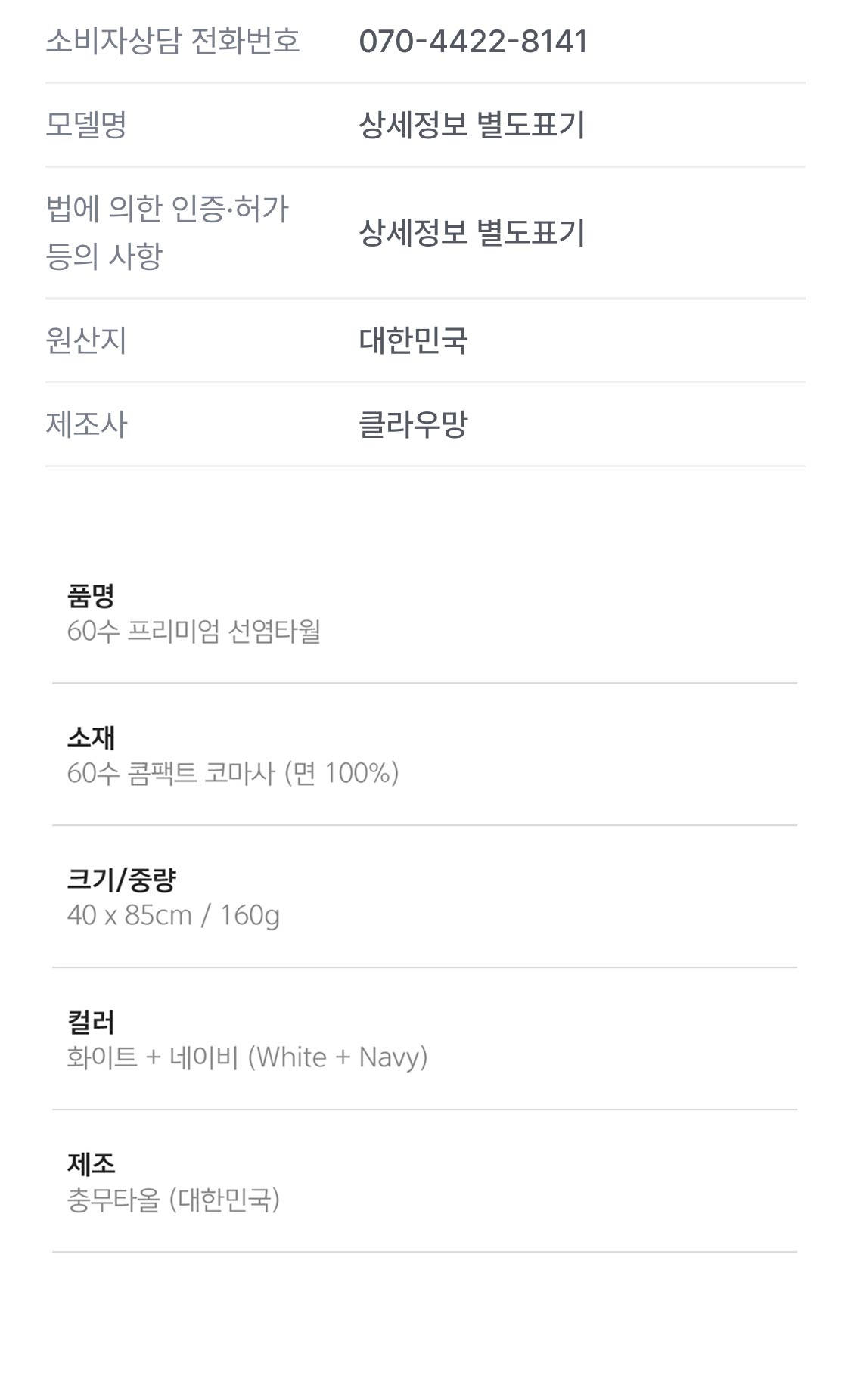Select the 원산지 label
The image size is (851, 1400).
pyautogui.click(x=85, y=340)
